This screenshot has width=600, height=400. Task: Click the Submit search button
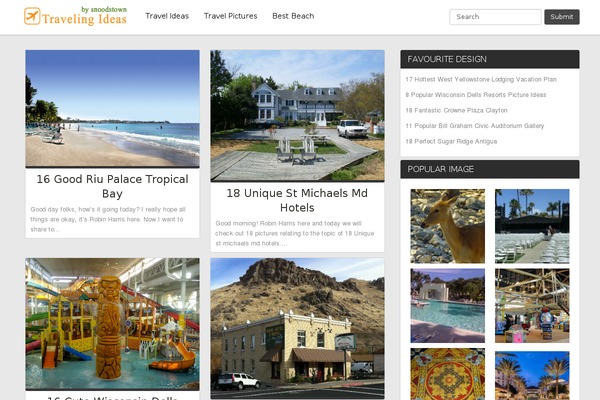coord(562,17)
